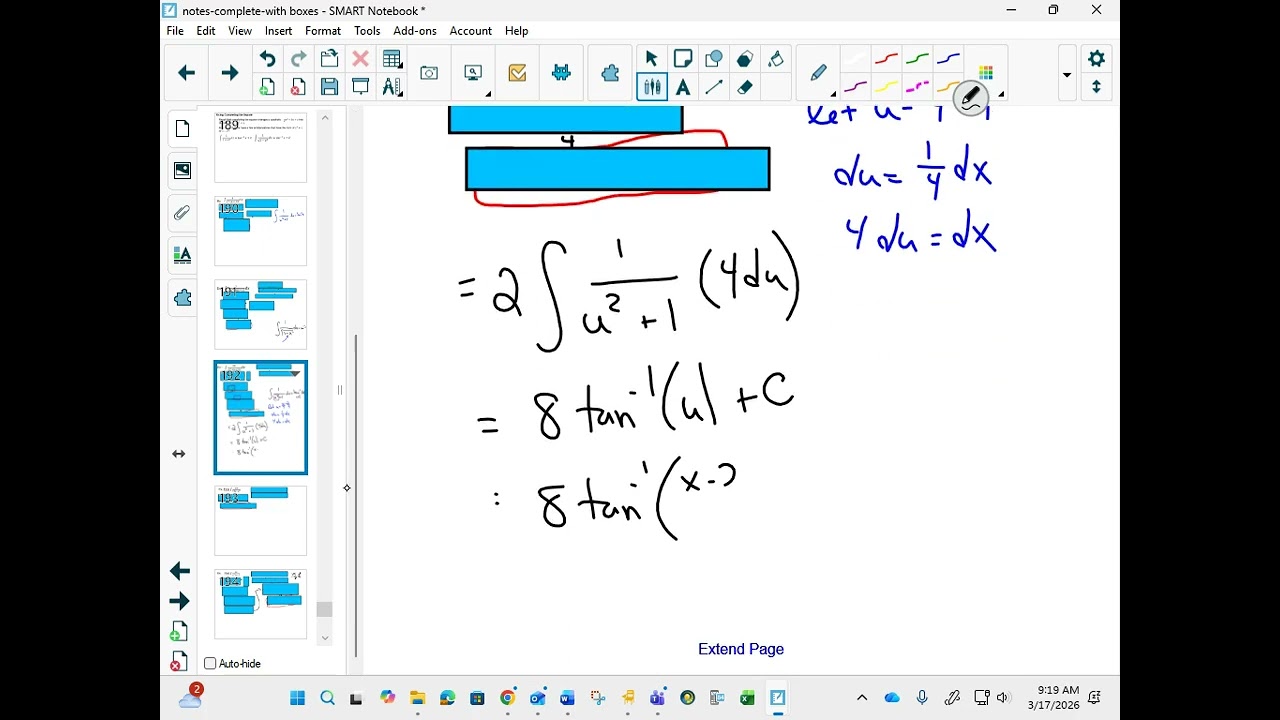Screen dimensions: 1280x720
Task: Move toolbar up/down arrow toggle
Action: 1096,87
